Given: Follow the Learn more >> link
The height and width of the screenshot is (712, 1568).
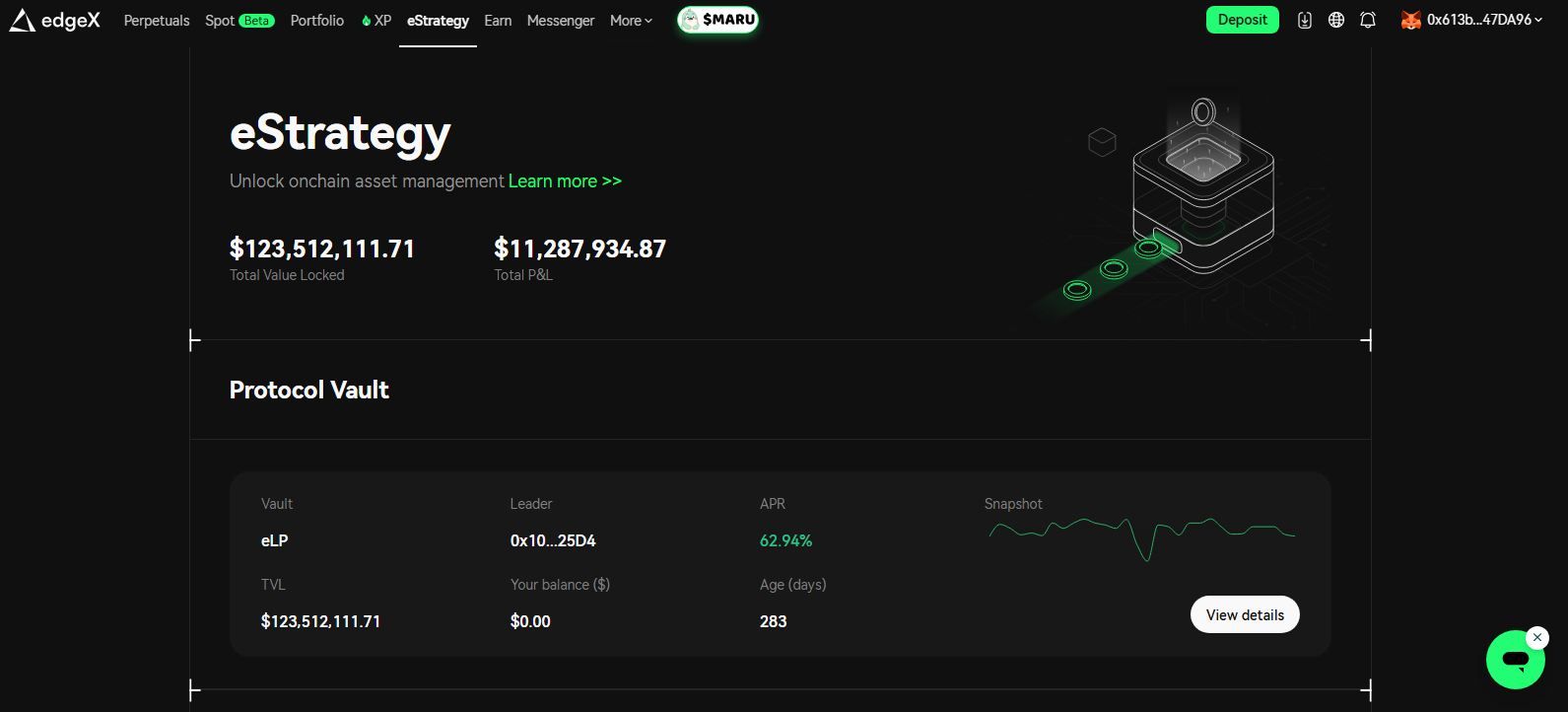Looking at the screenshot, I should click(565, 181).
